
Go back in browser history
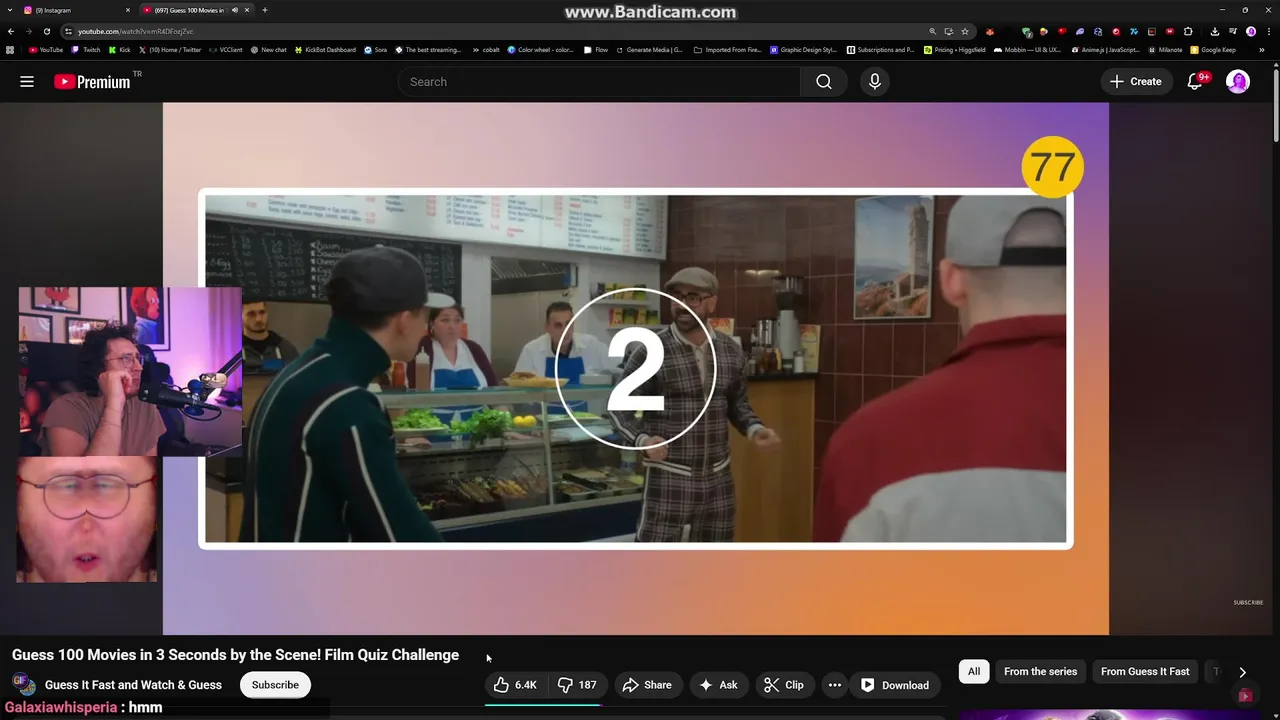click(11, 31)
